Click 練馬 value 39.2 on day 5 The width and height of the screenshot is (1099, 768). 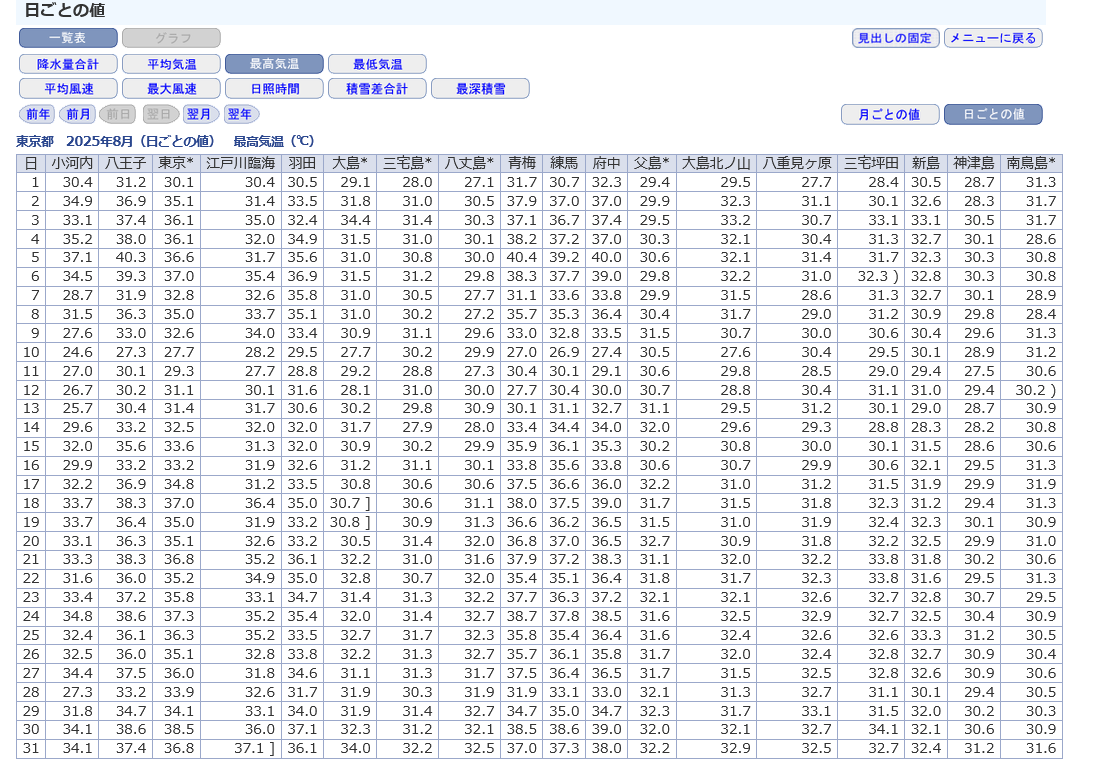coord(564,257)
